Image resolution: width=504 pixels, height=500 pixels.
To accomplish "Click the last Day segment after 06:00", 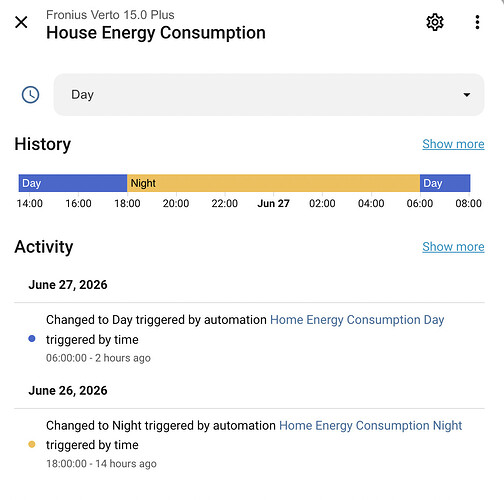I will click(x=445, y=183).
